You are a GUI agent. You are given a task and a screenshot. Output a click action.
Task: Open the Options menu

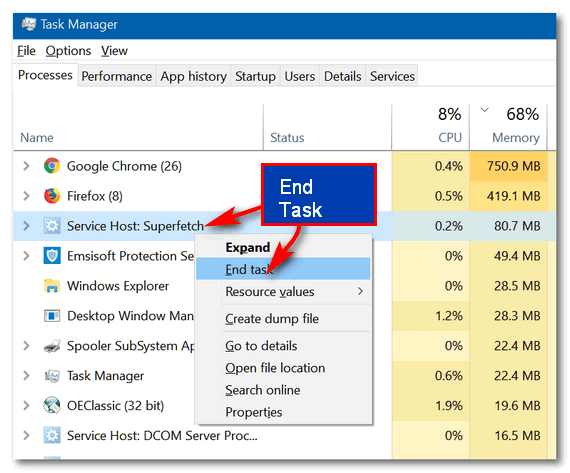pos(68,51)
